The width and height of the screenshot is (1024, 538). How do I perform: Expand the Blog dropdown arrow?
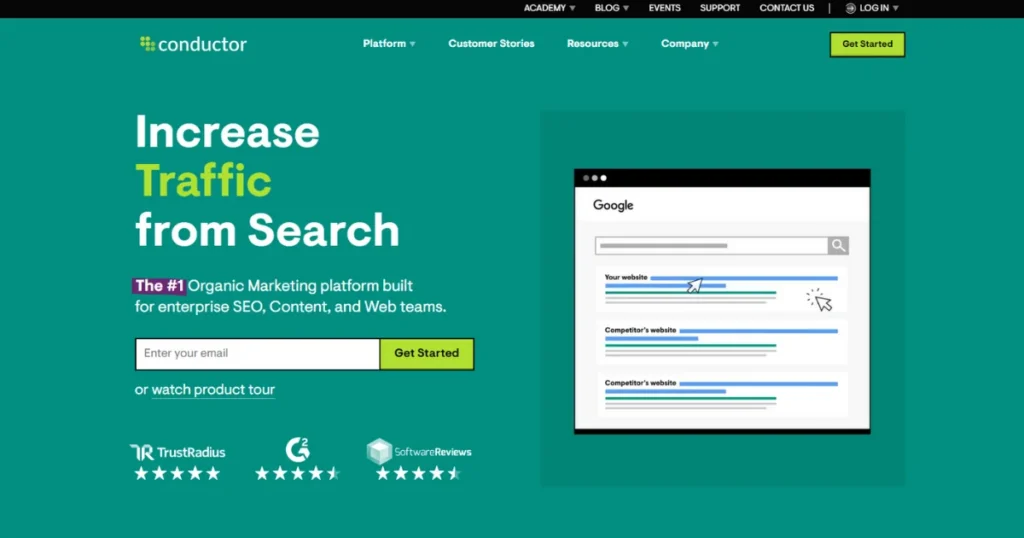(626, 8)
